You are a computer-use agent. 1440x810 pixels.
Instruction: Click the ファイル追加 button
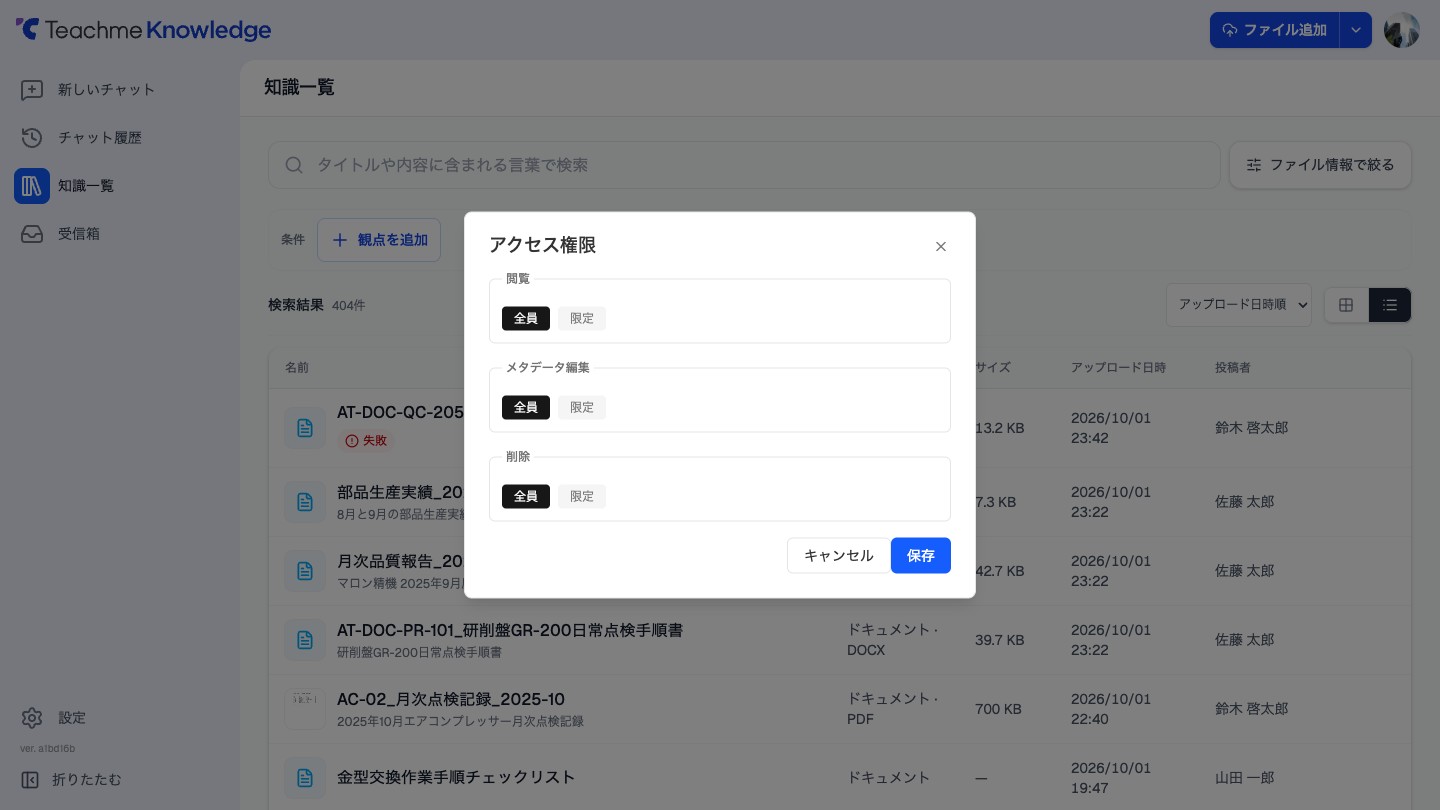tap(1274, 30)
